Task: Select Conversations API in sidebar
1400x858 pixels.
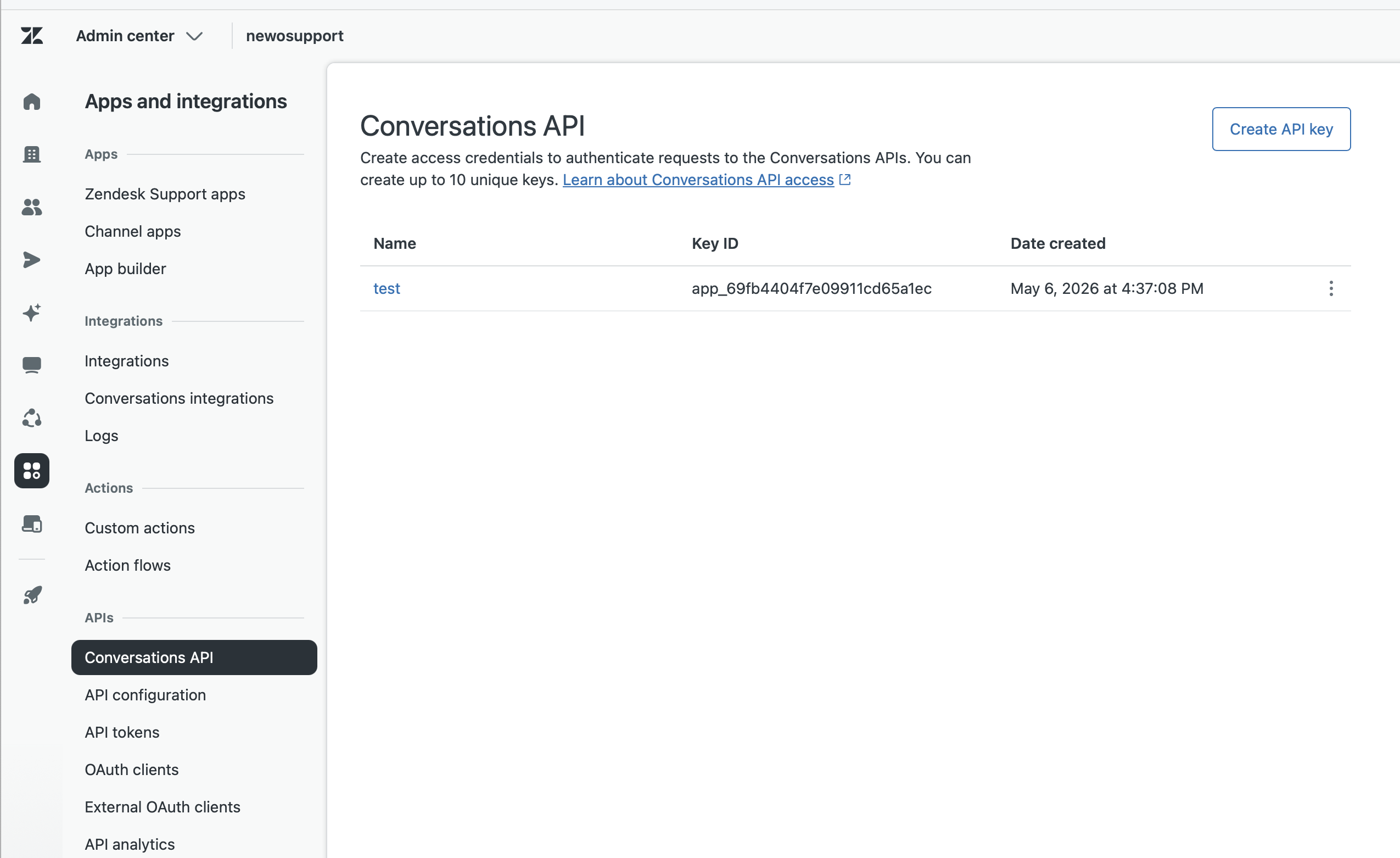Action: 194,658
